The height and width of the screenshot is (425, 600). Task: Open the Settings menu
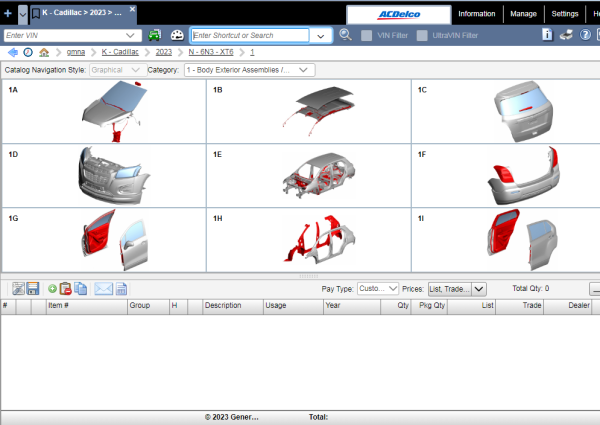click(564, 14)
